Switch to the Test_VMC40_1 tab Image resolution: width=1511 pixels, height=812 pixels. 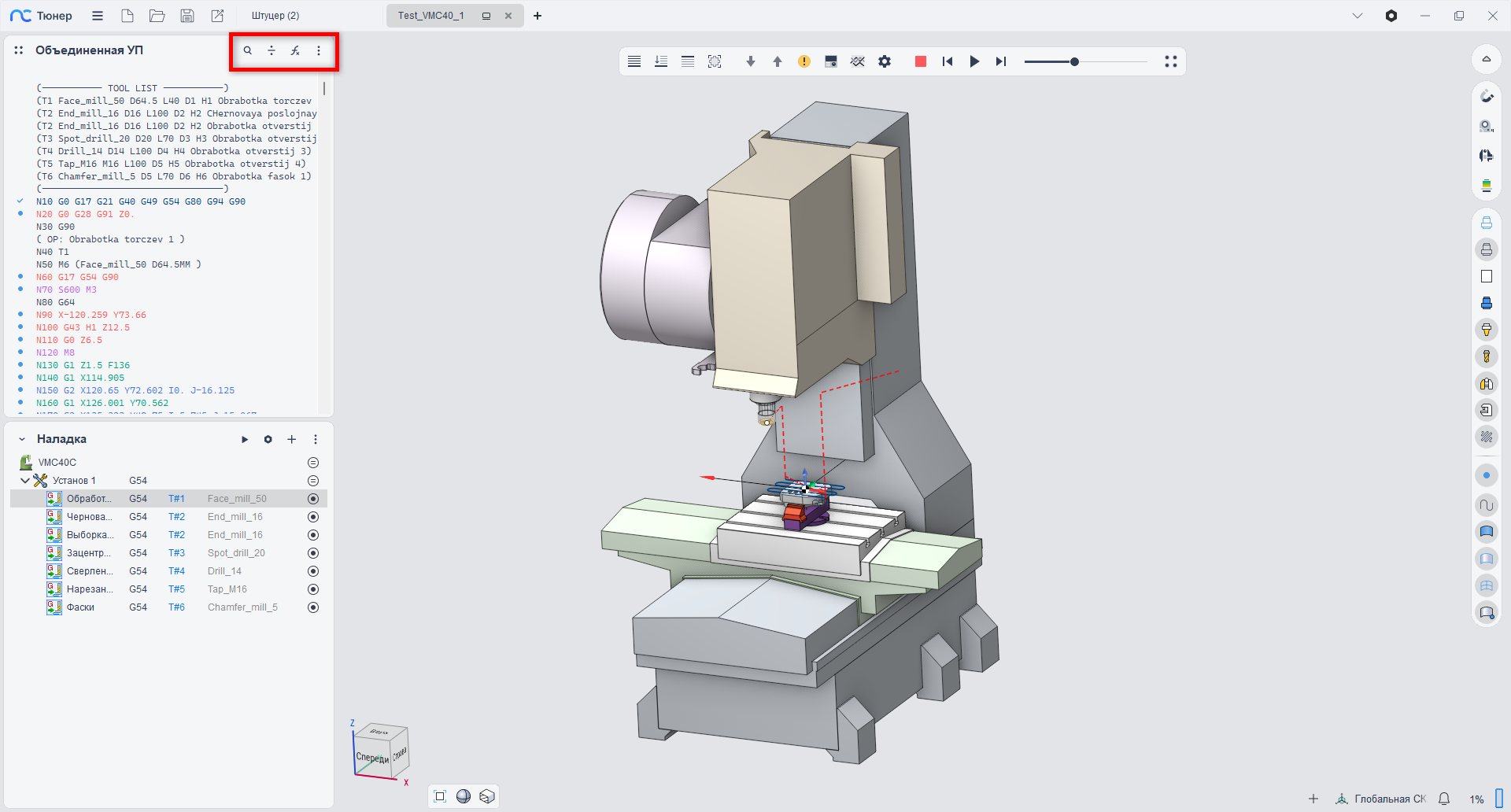click(x=430, y=16)
